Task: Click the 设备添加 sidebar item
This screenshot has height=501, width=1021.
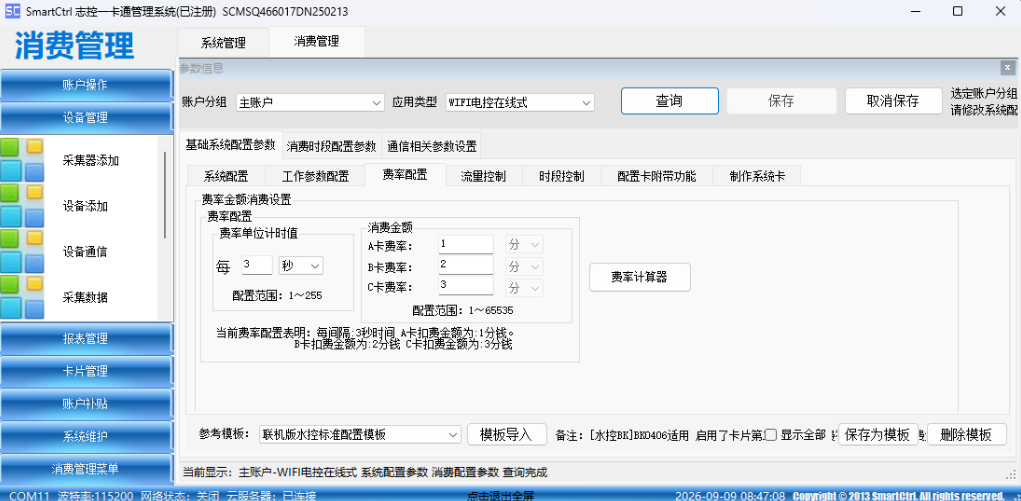Action: [85, 207]
